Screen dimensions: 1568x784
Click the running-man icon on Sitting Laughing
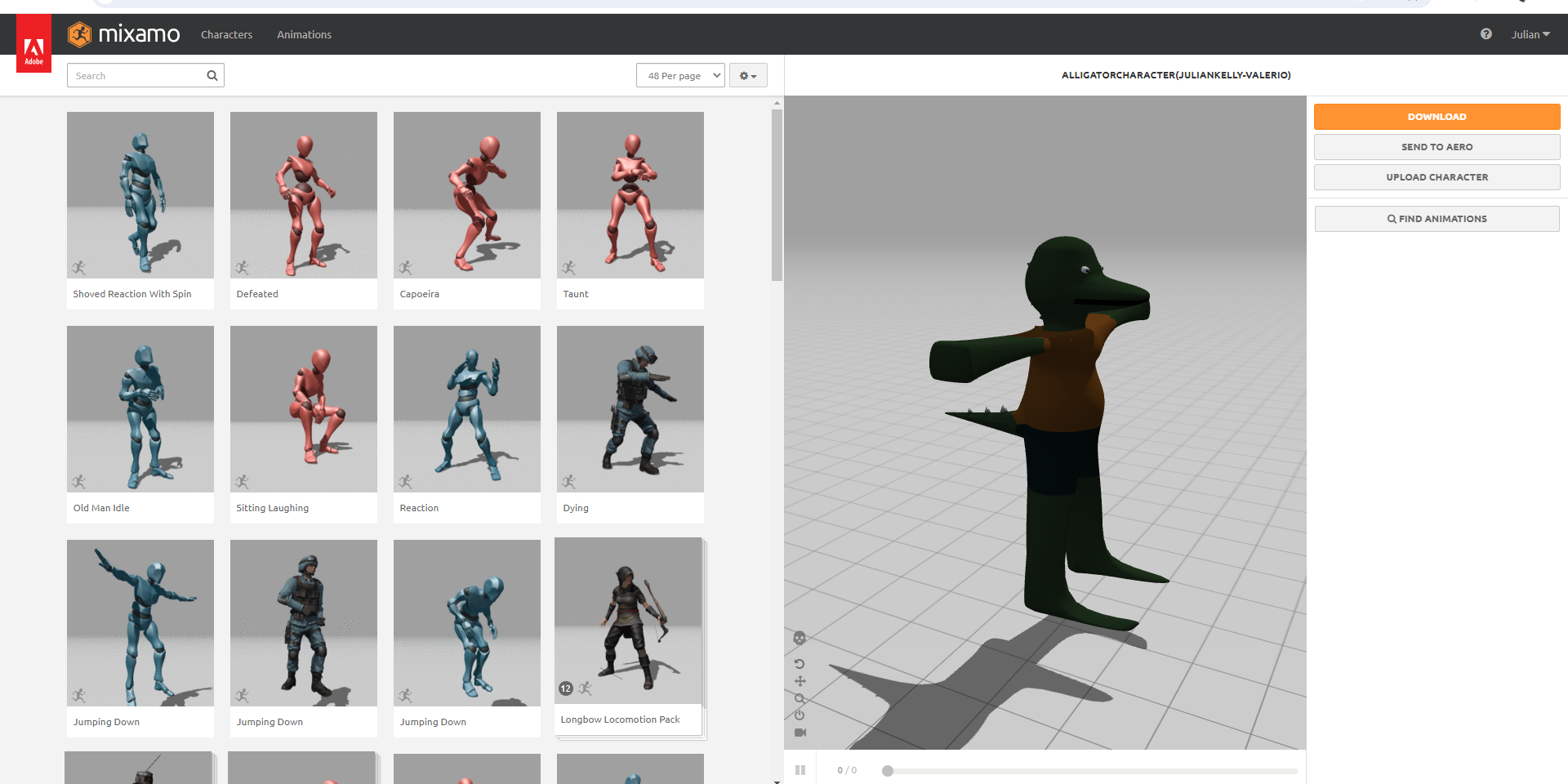(x=243, y=482)
